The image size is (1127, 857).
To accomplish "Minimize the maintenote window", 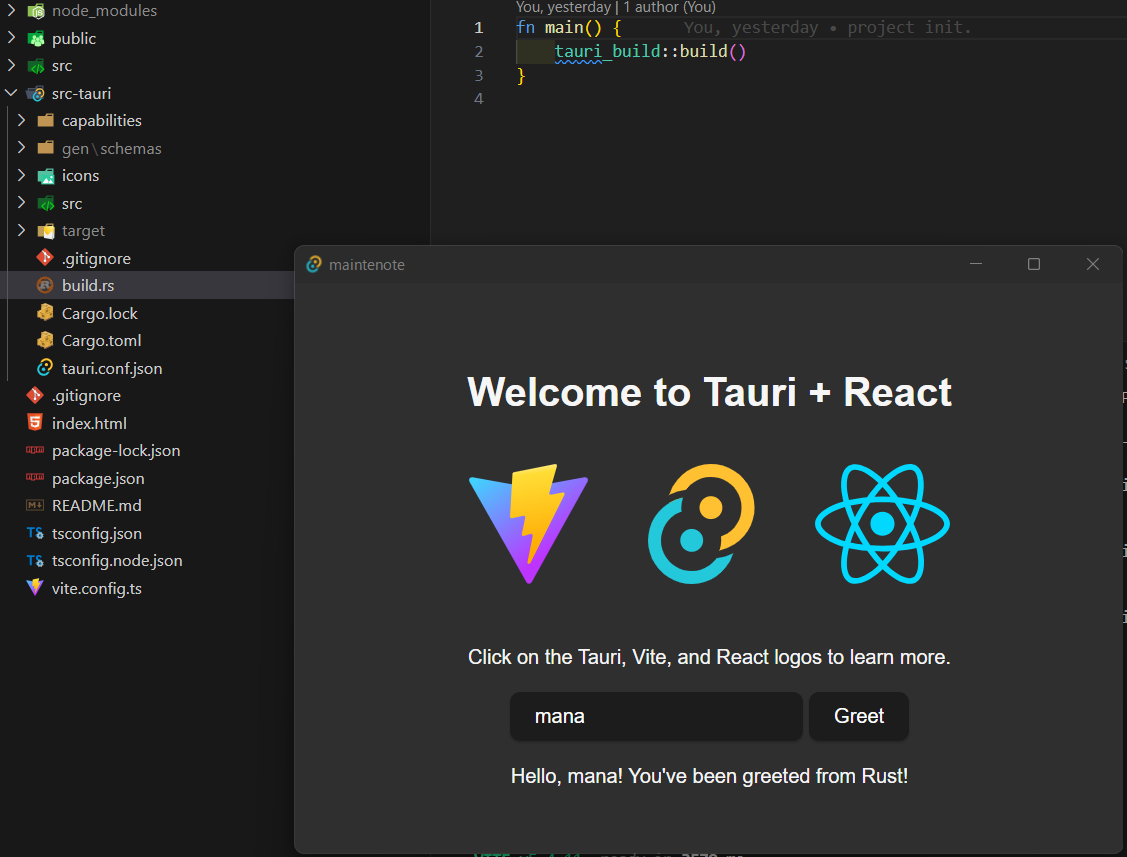I will (x=975, y=264).
